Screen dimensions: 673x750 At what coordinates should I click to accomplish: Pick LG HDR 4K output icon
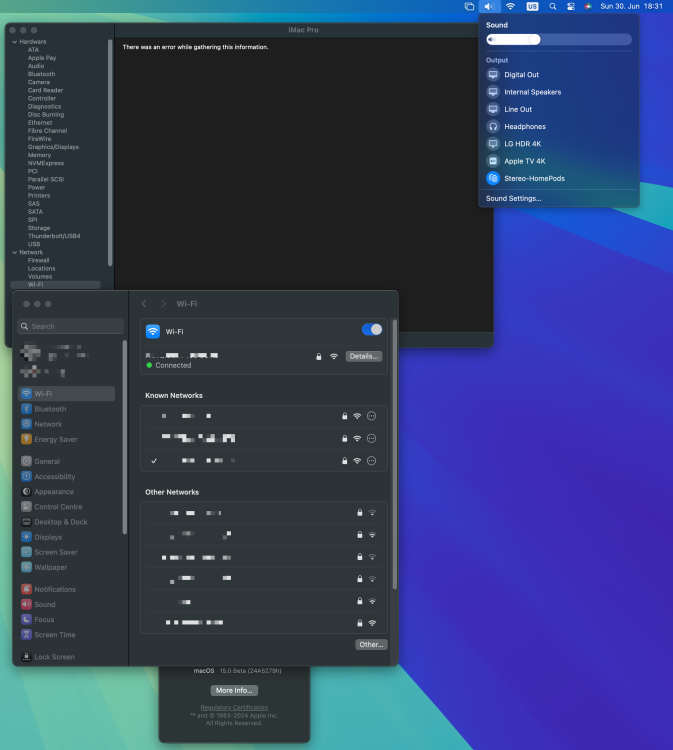pos(493,143)
